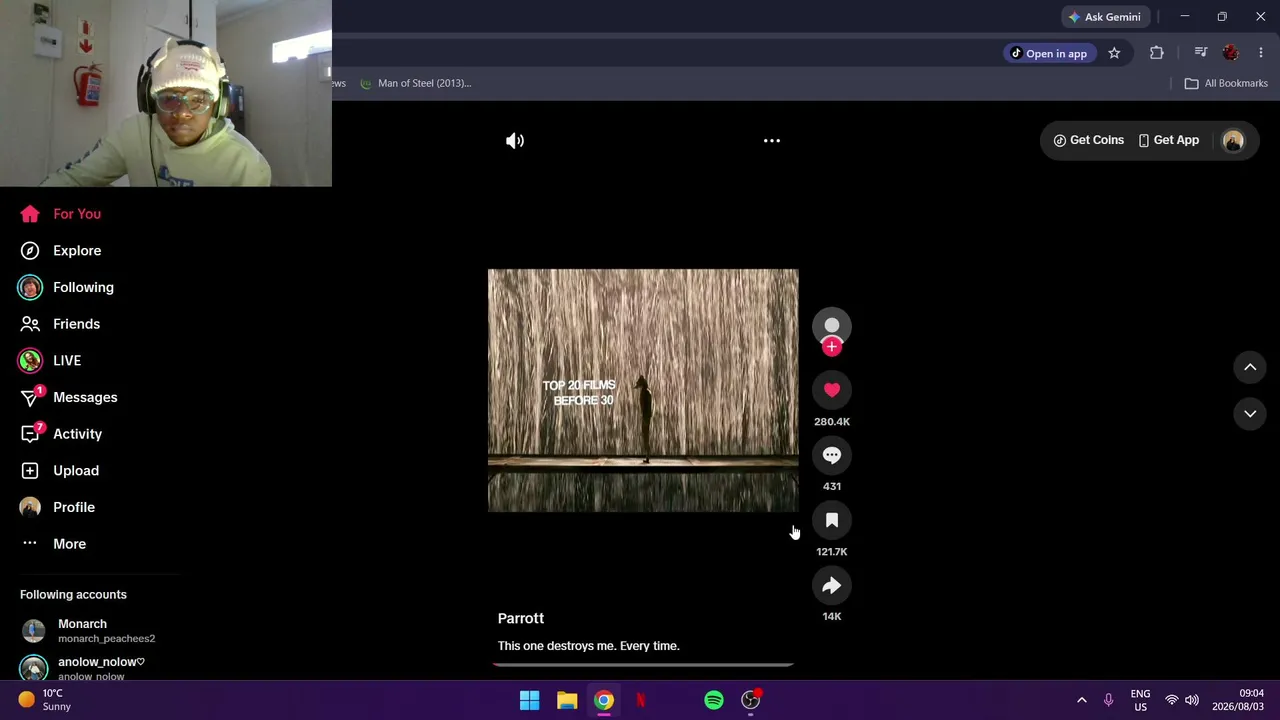This screenshot has height=720, width=1280.
Task: Click the microphone icon in the system tray
Action: (1108, 700)
